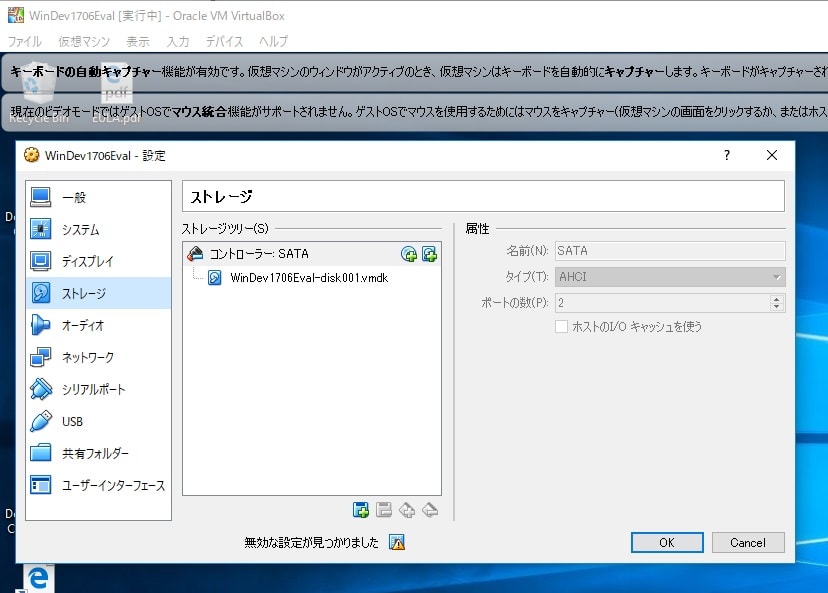Open the システム settings category

(98, 229)
